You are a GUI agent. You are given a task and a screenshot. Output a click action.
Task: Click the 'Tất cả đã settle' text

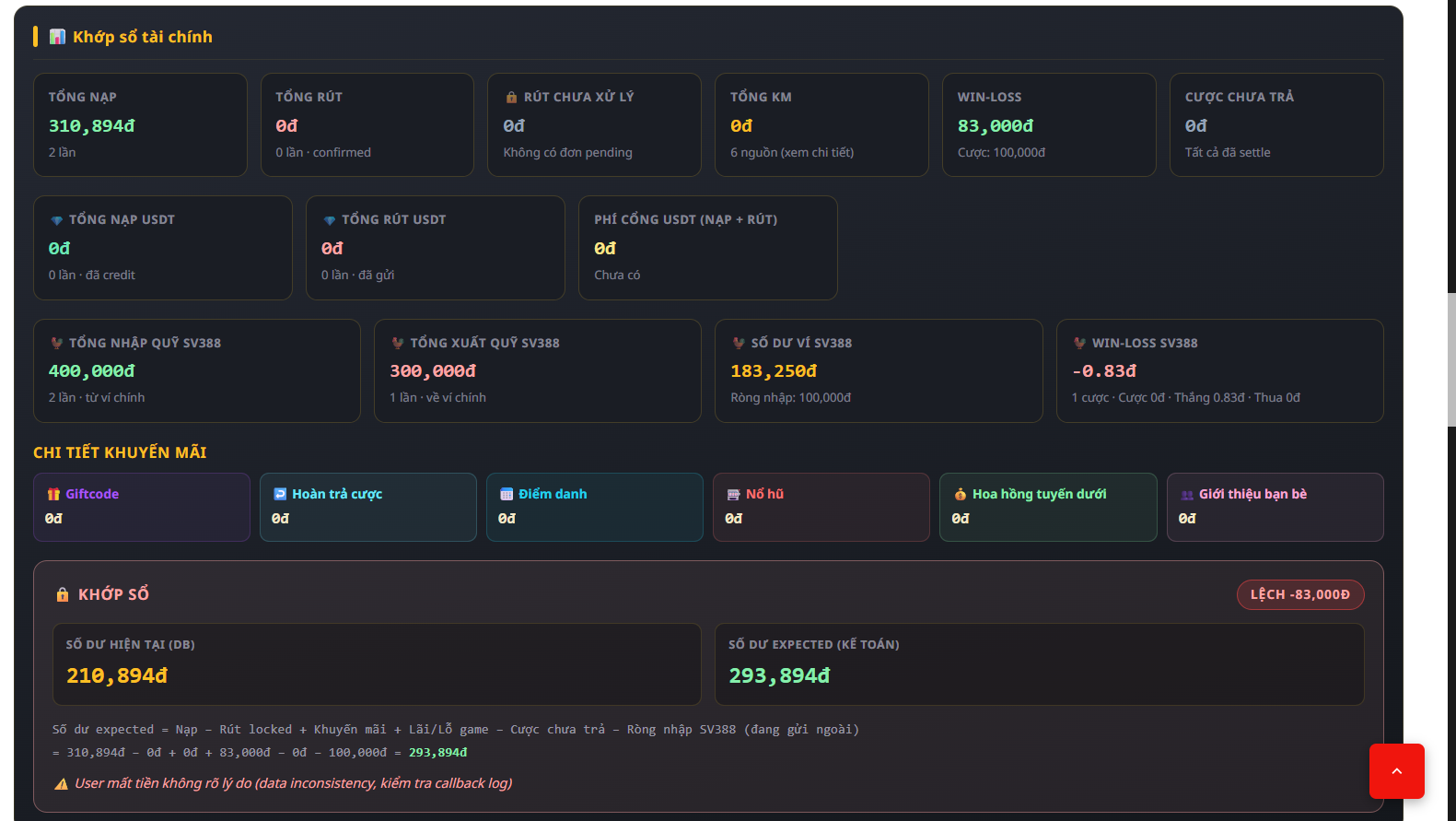[1228, 153]
